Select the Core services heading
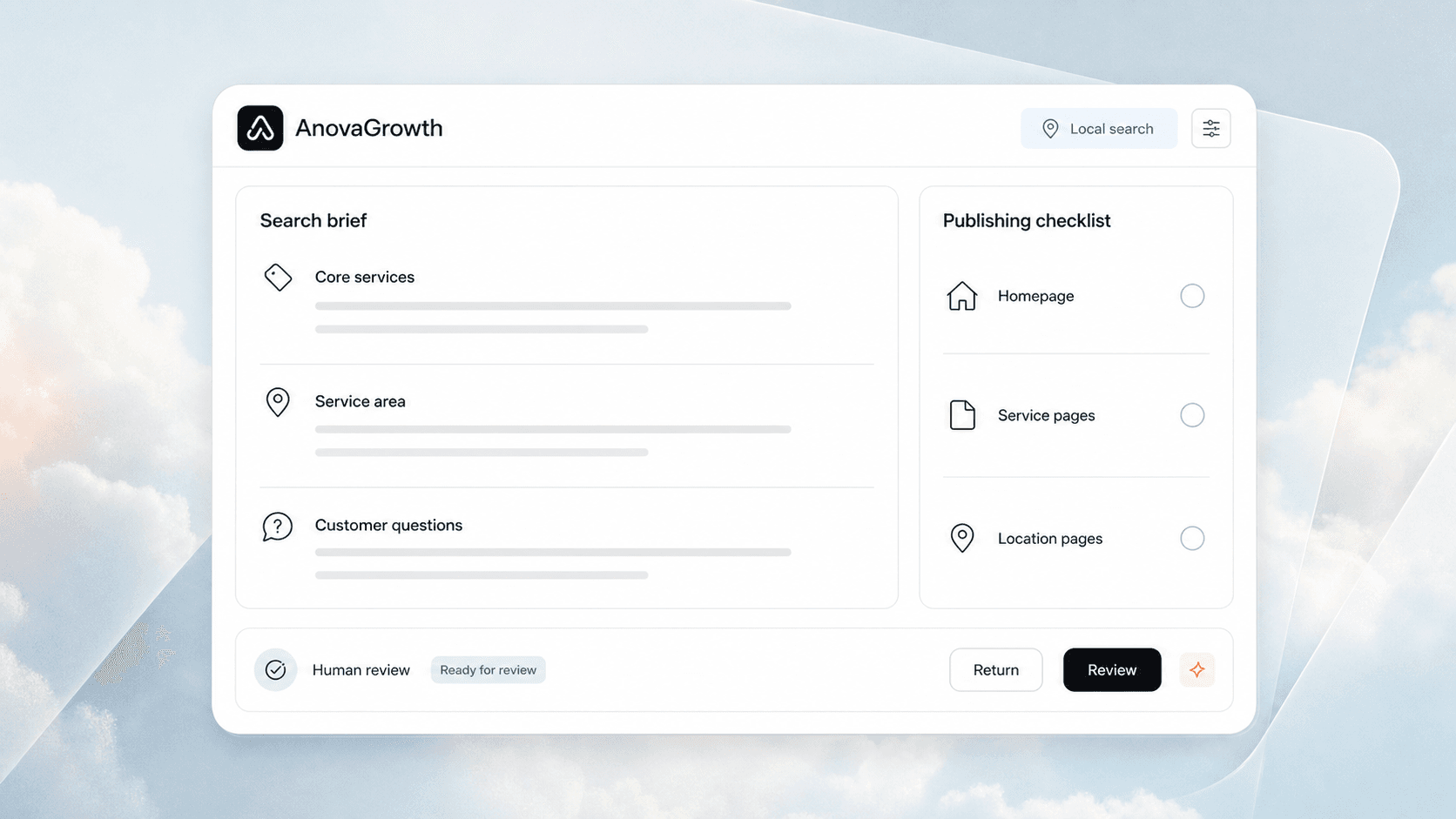 click(x=365, y=277)
